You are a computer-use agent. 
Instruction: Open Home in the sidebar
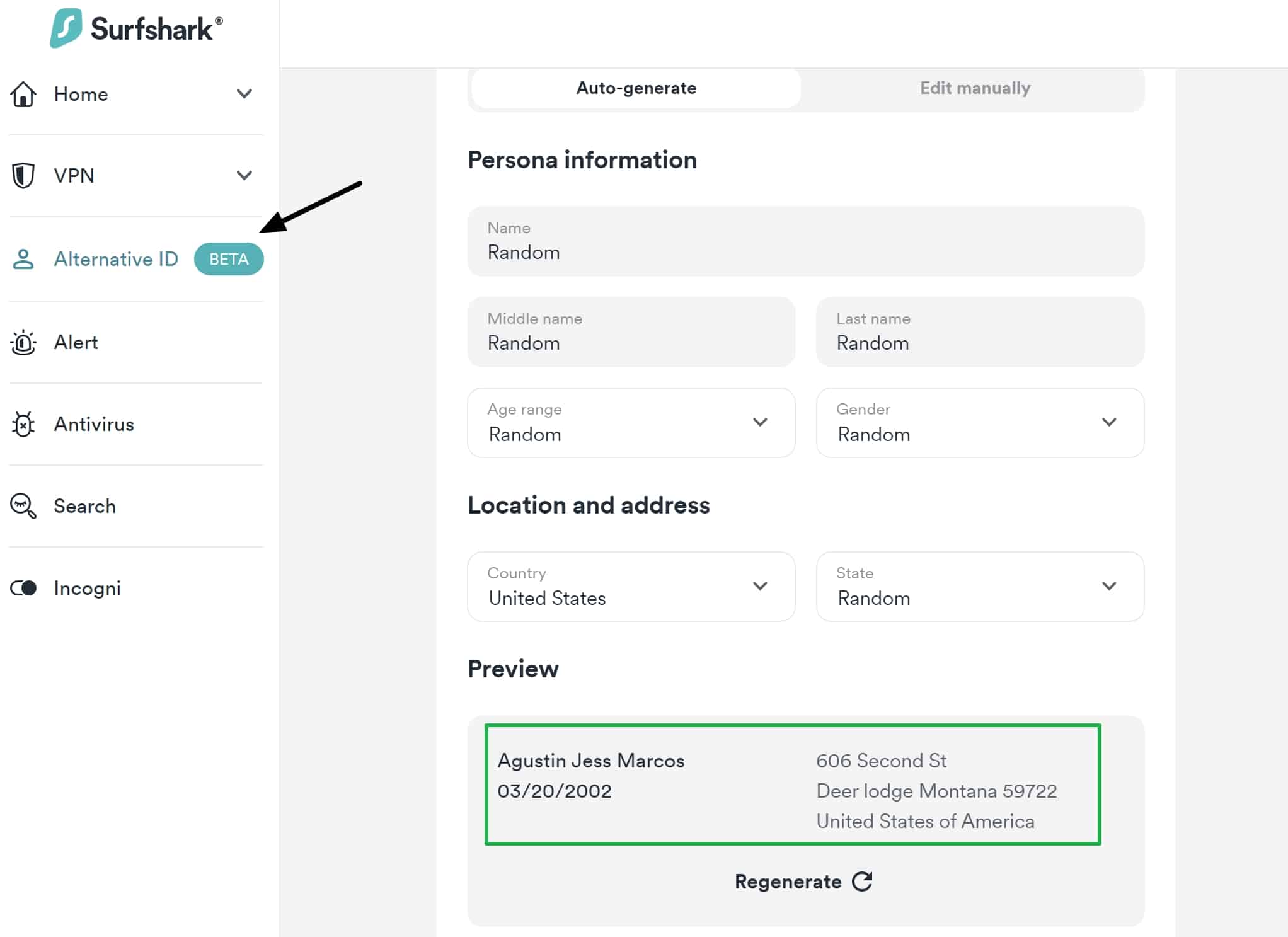pos(135,94)
